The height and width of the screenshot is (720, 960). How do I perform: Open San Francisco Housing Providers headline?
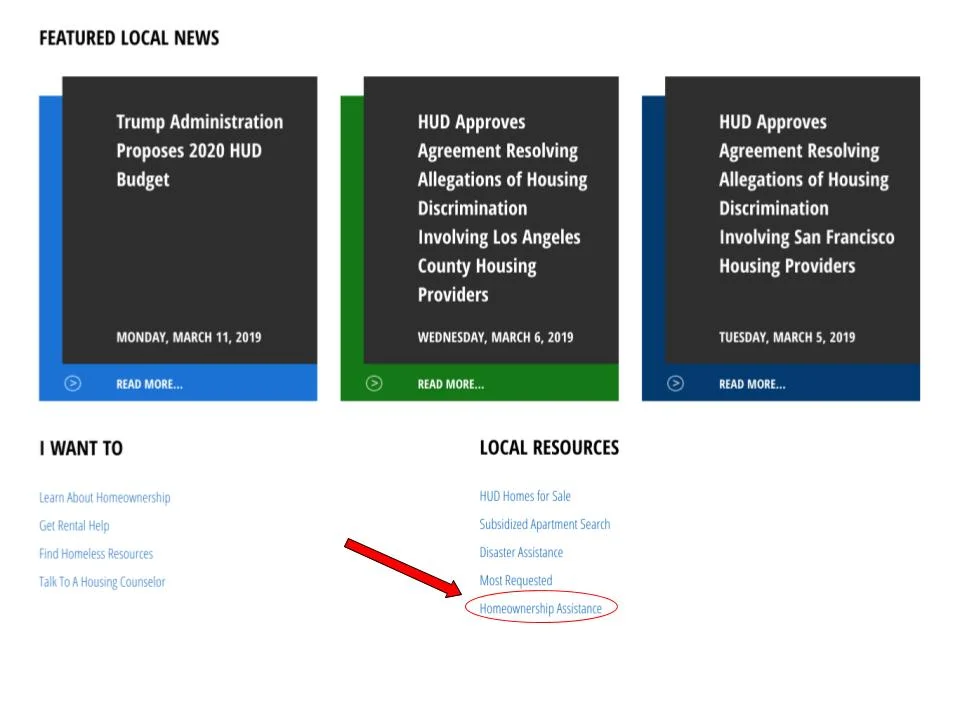[x=806, y=194]
